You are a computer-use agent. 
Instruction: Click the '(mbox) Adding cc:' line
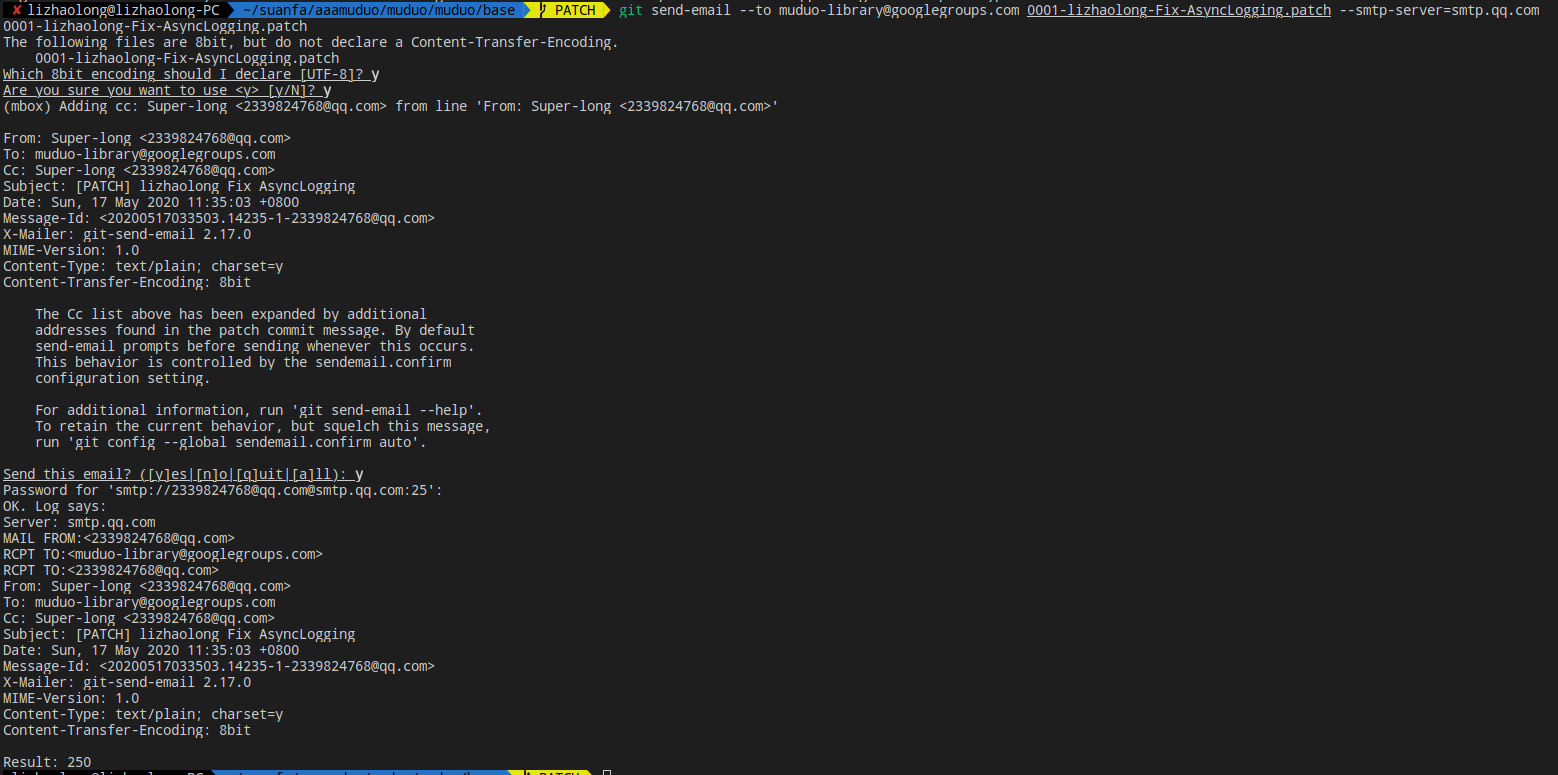391,106
